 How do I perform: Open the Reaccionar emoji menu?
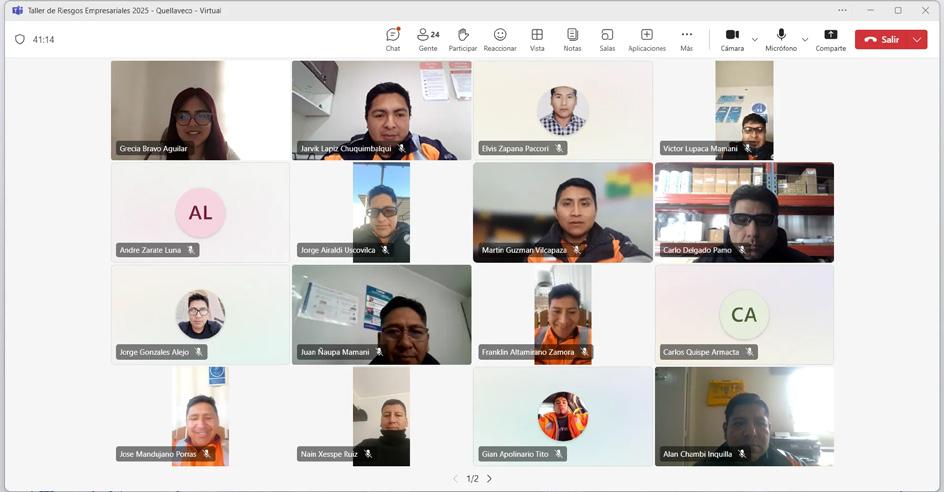click(500, 40)
